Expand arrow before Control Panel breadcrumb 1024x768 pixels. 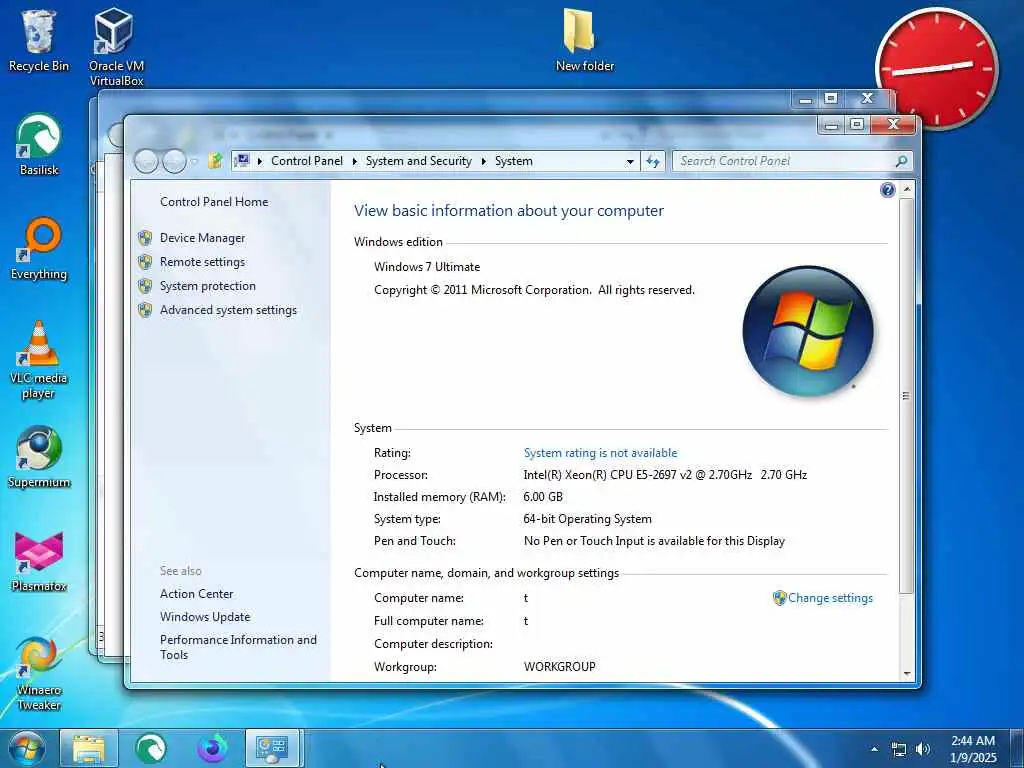coord(260,161)
